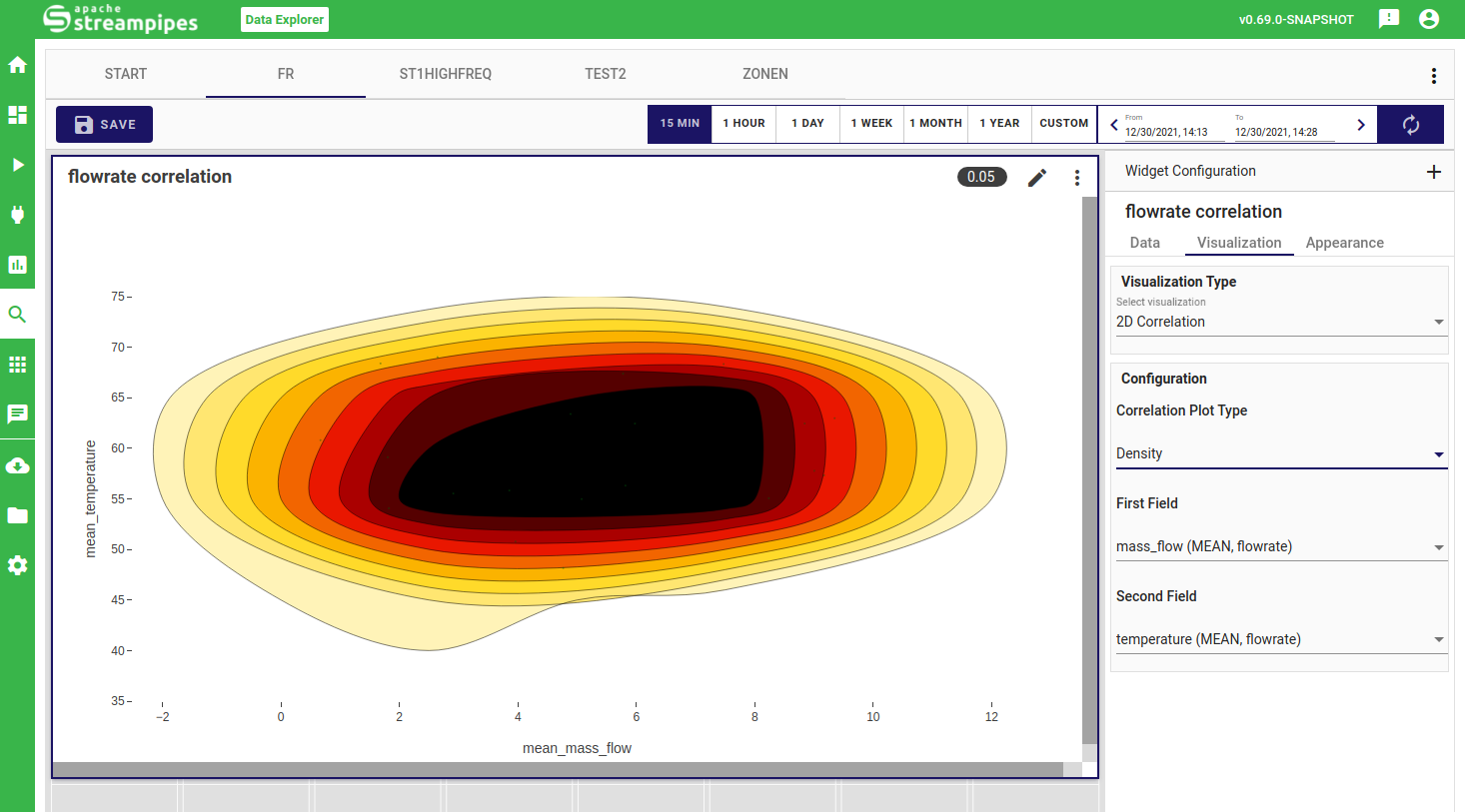Screen dimensions: 1465x812
Task: Expand the Visualization Type dropdown
Action: [1279, 322]
